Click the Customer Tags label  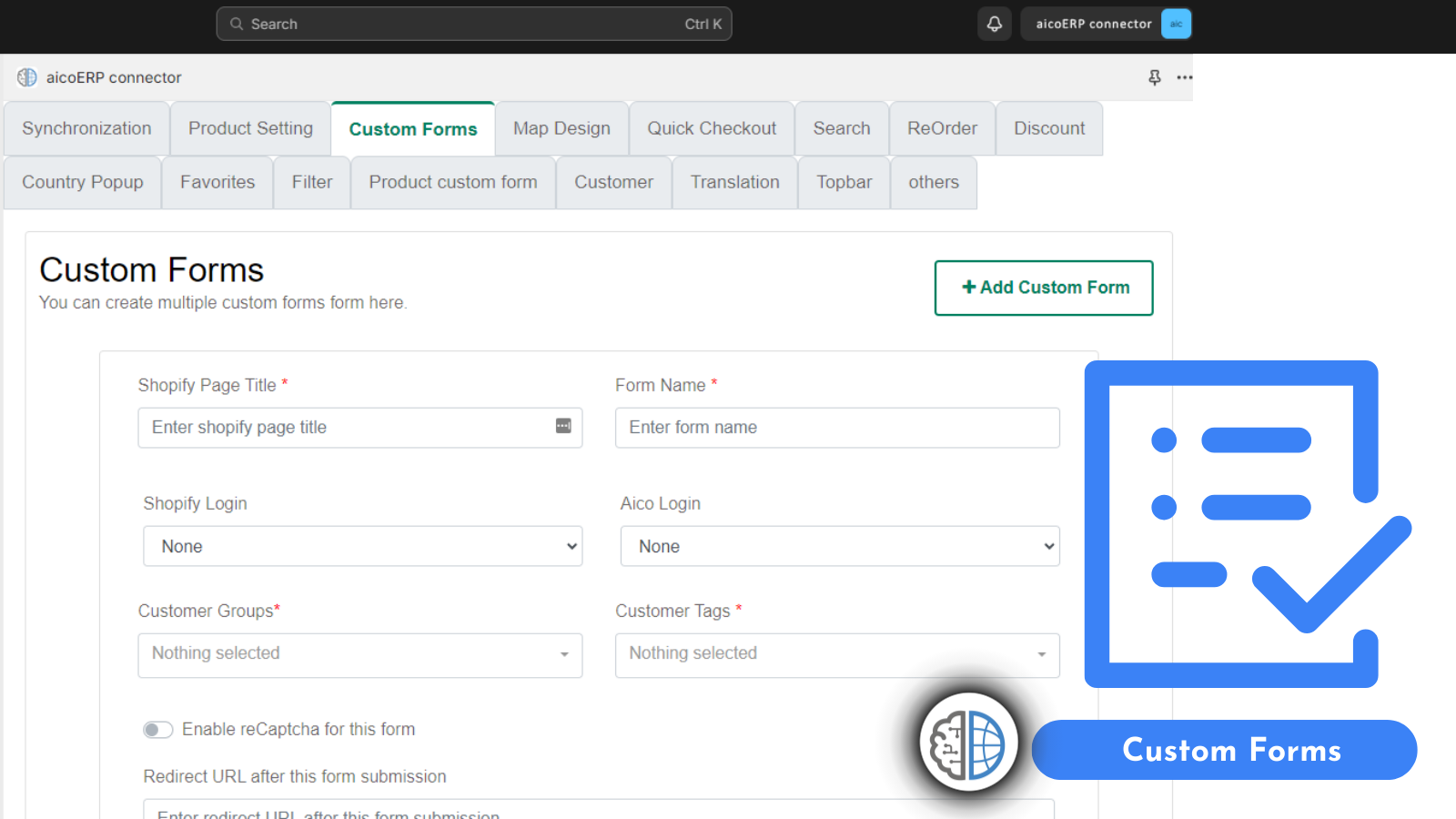point(679,611)
